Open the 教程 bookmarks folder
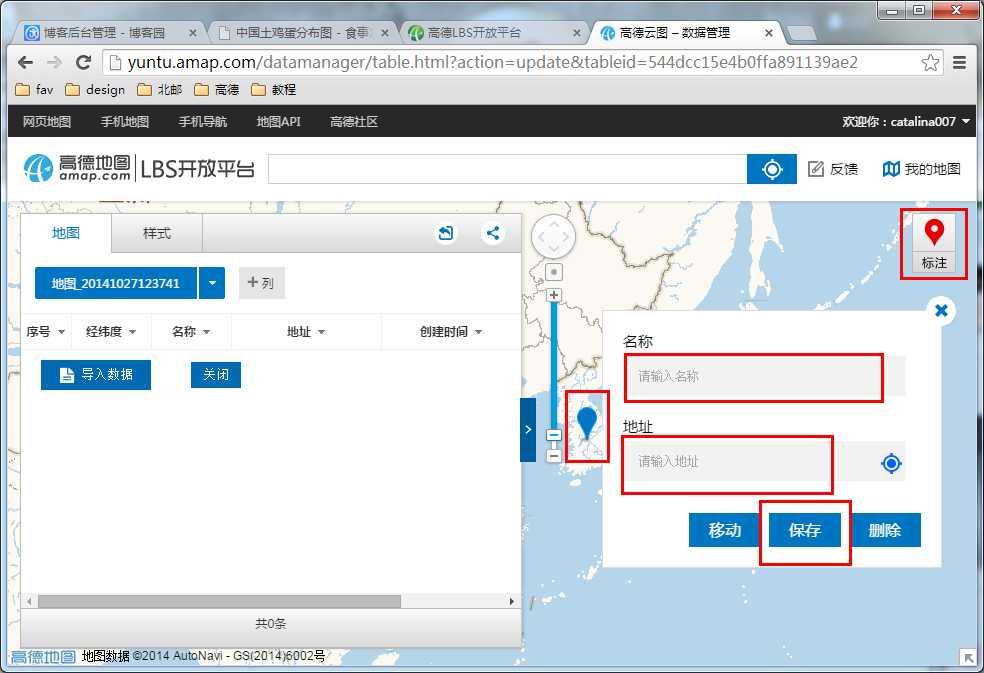 (x=274, y=90)
